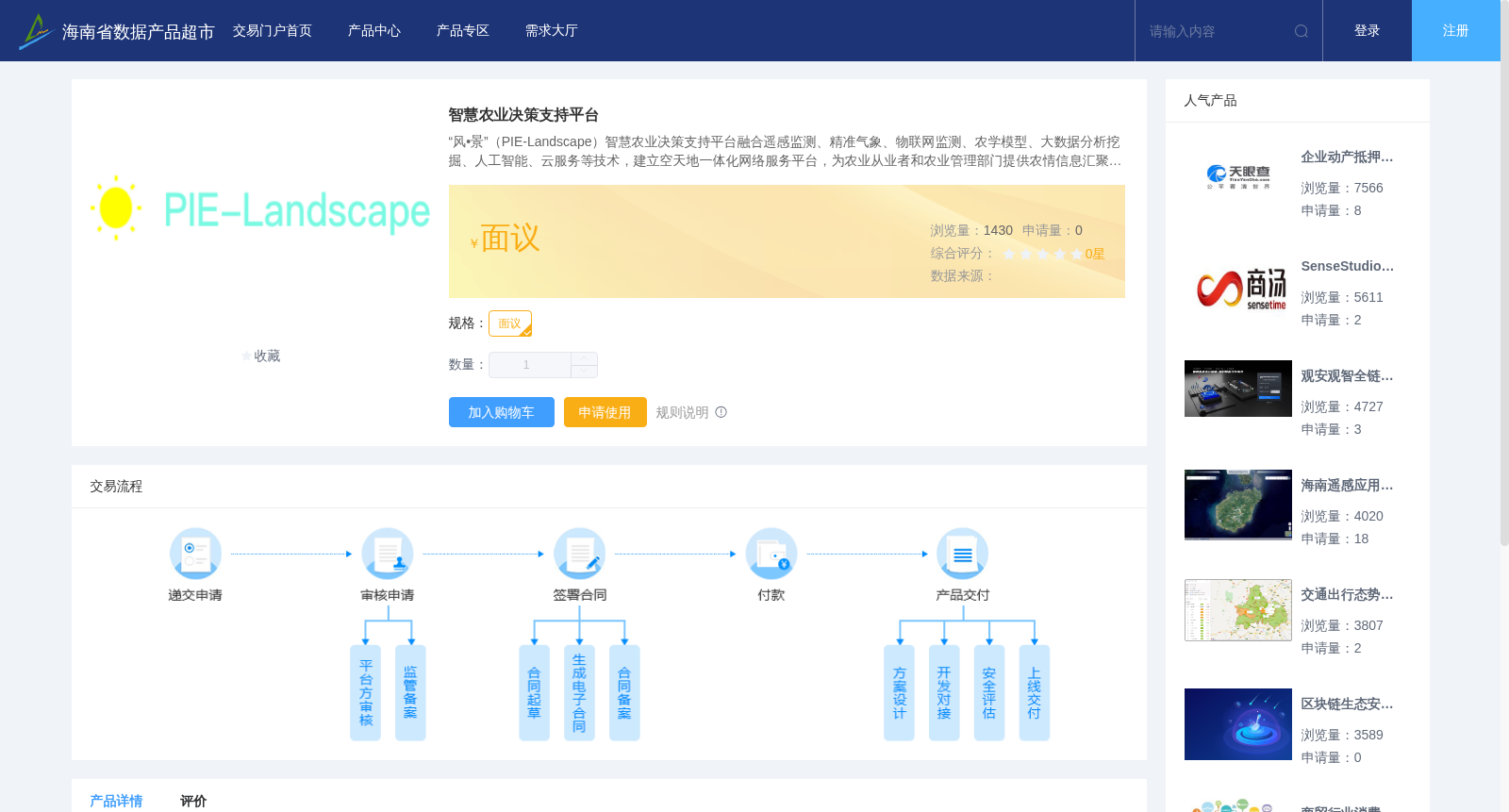Click the 登录 button
The height and width of the screenshot is (812, 1509).
[1368, 31]
